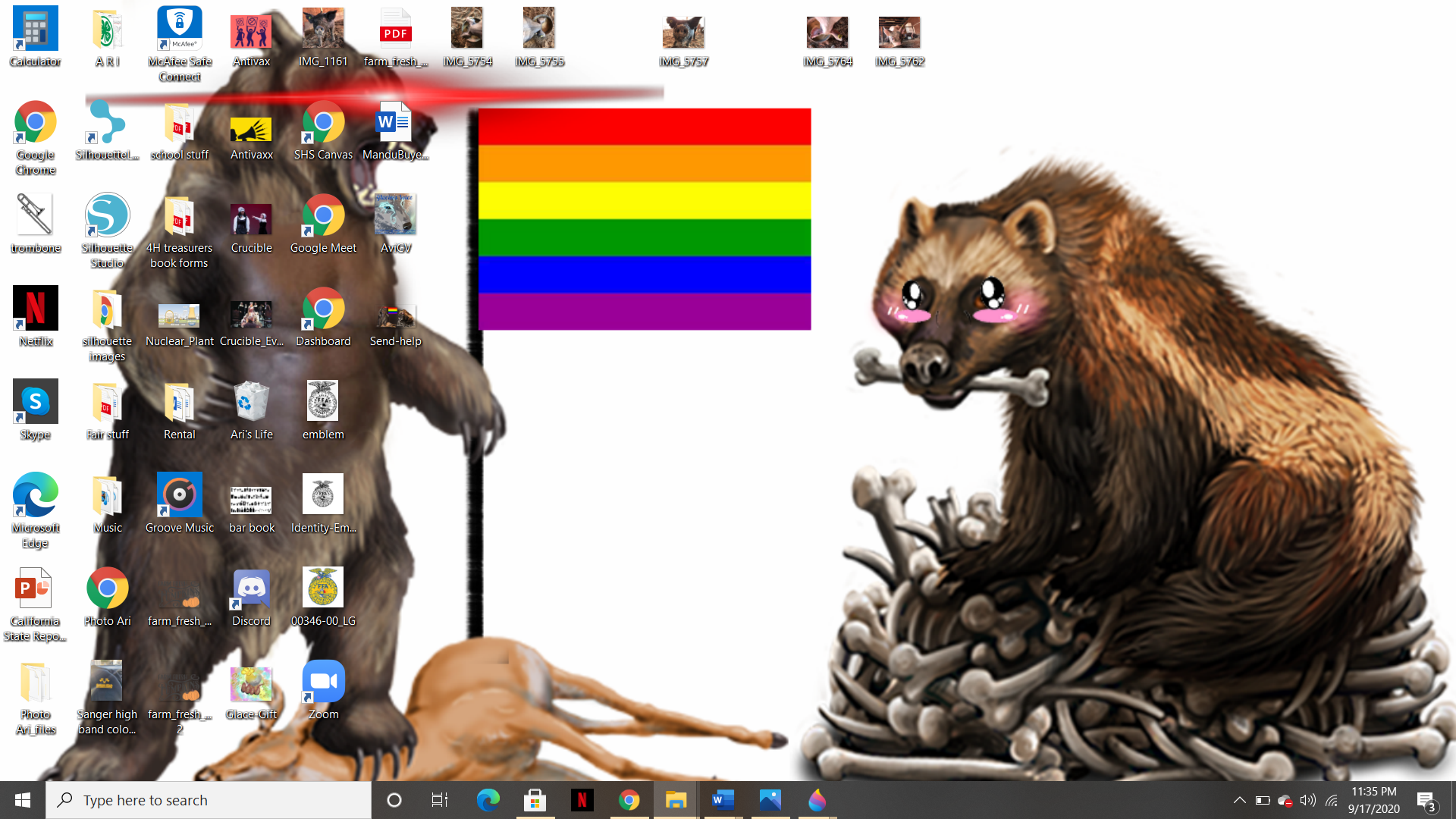Image resolution: width=1456 pixels, height=819 pixels.
Task: Open the Calculator desktop shortcut
Action: tap(35, 30)
